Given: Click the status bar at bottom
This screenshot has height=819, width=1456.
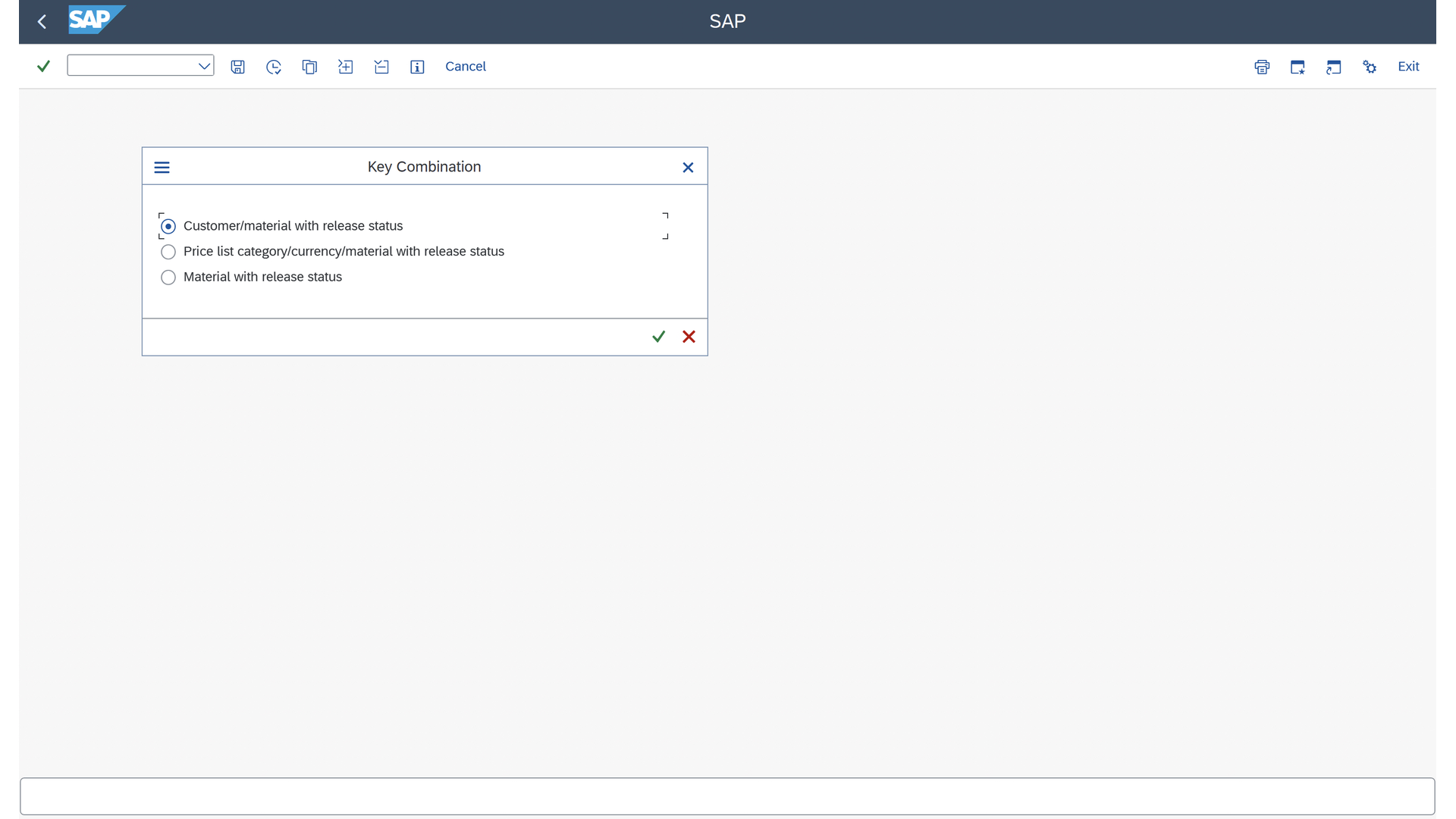Looking at the screenshot, I should (x=727, y=796).
